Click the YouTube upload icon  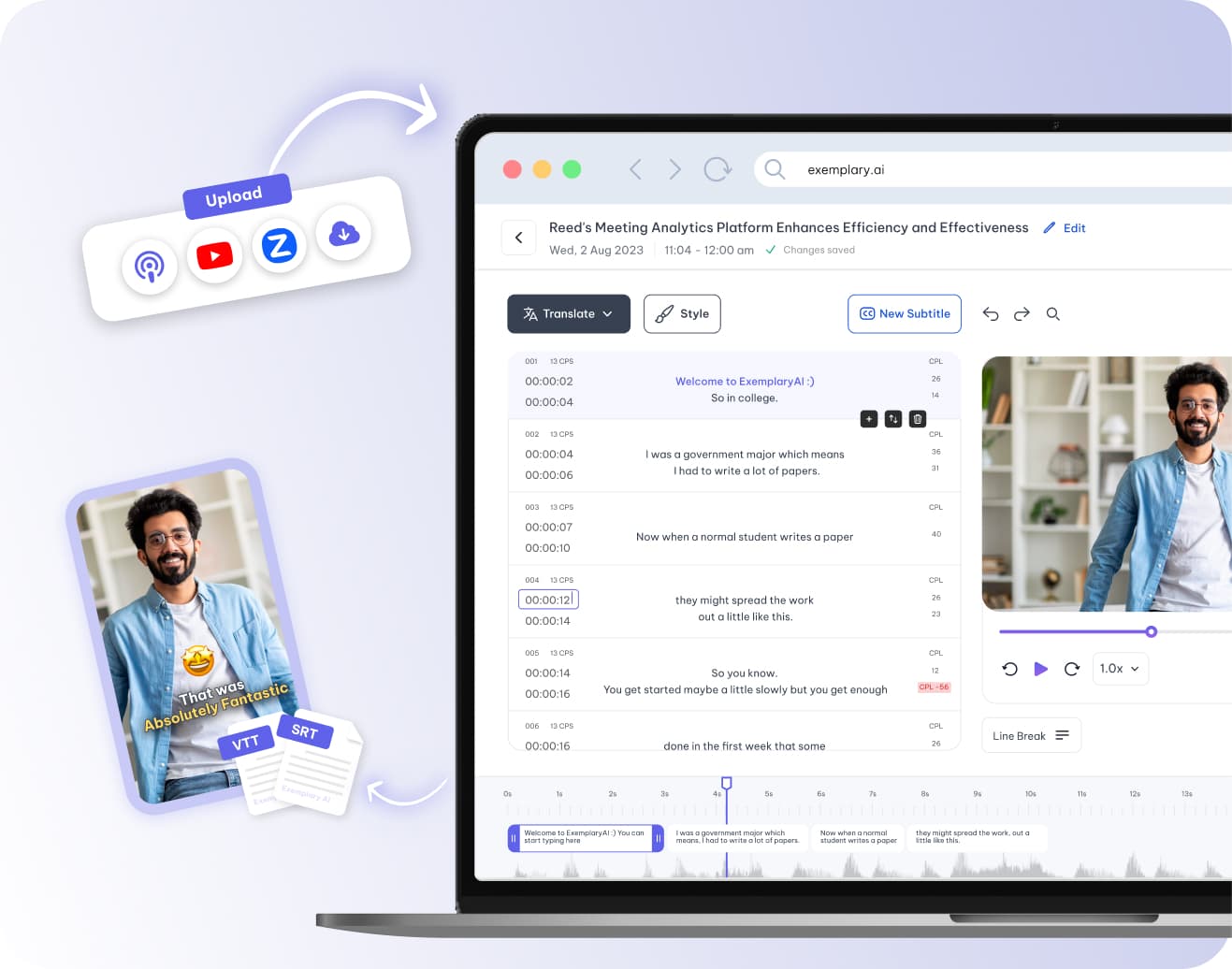pyautogui.click(x=215, y=255)
